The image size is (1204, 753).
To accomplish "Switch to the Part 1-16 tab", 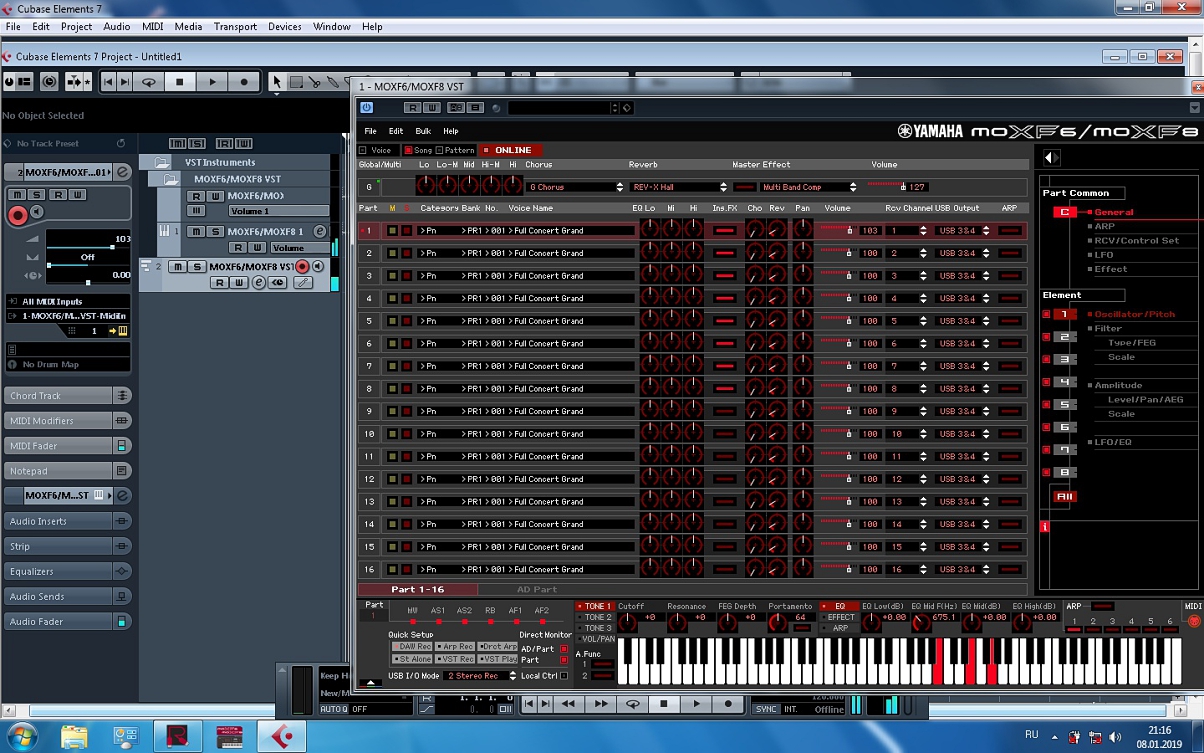I will click(x=417, y=590).
